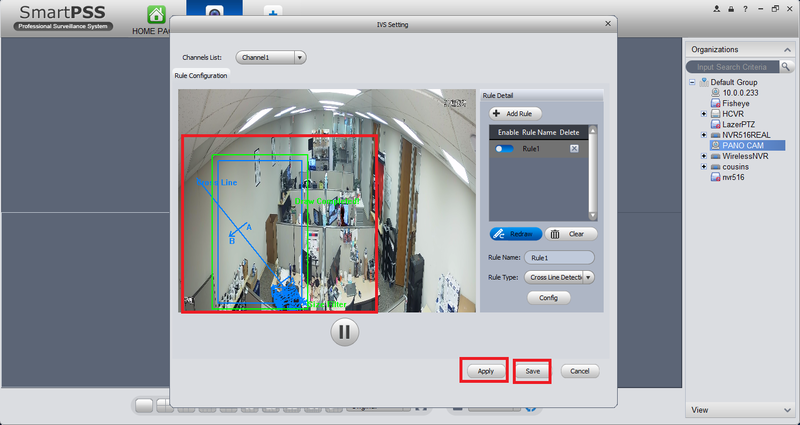
Task: Click the rule list scroll up arrow
Action: [x=592, y=131]
